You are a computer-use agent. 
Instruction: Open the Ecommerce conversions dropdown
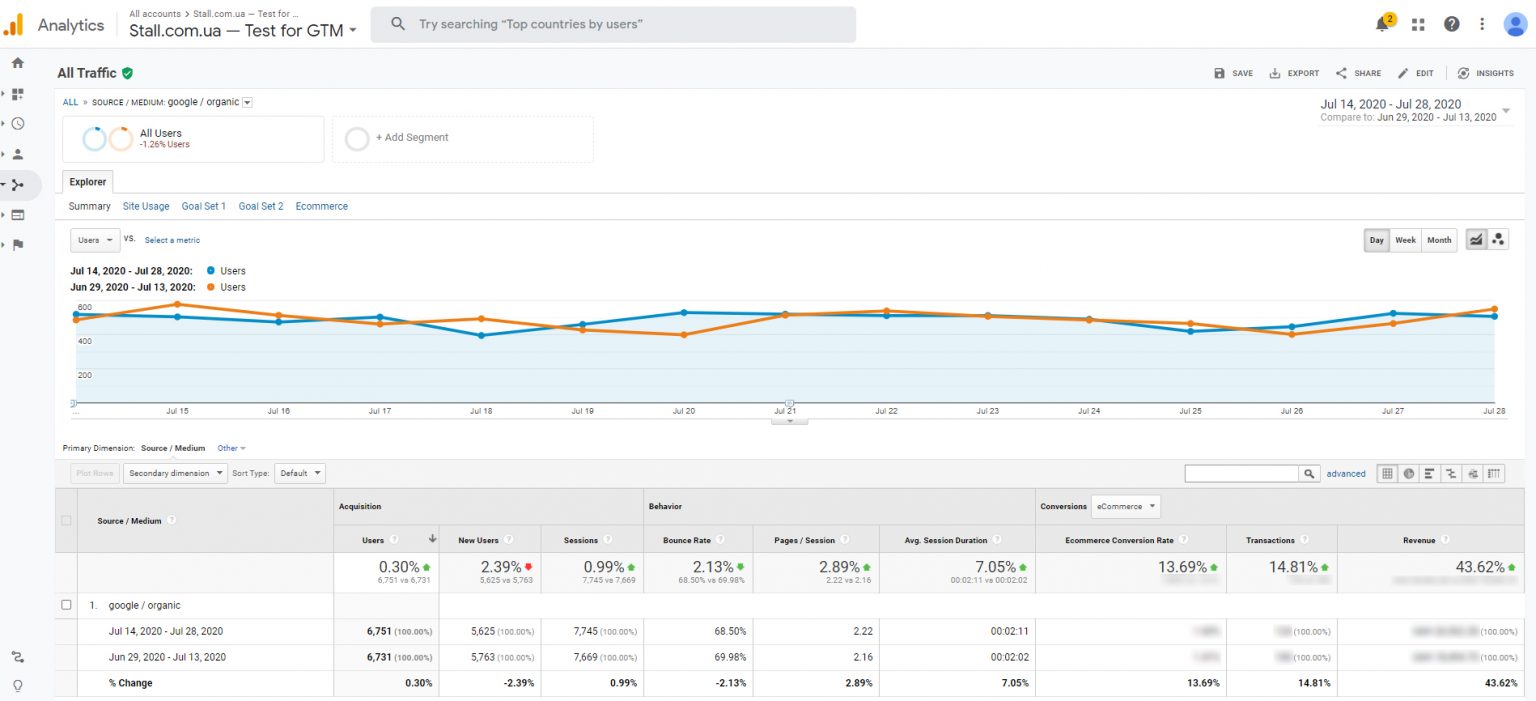point(1126,506)
